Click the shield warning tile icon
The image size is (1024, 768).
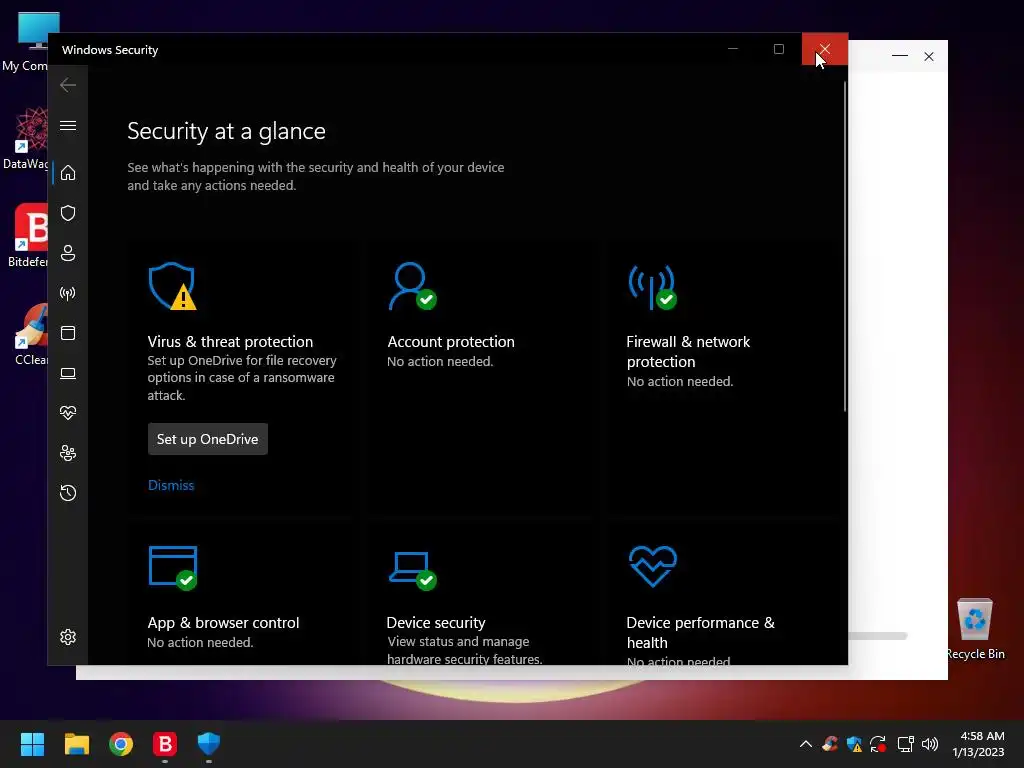pos(172,286)
